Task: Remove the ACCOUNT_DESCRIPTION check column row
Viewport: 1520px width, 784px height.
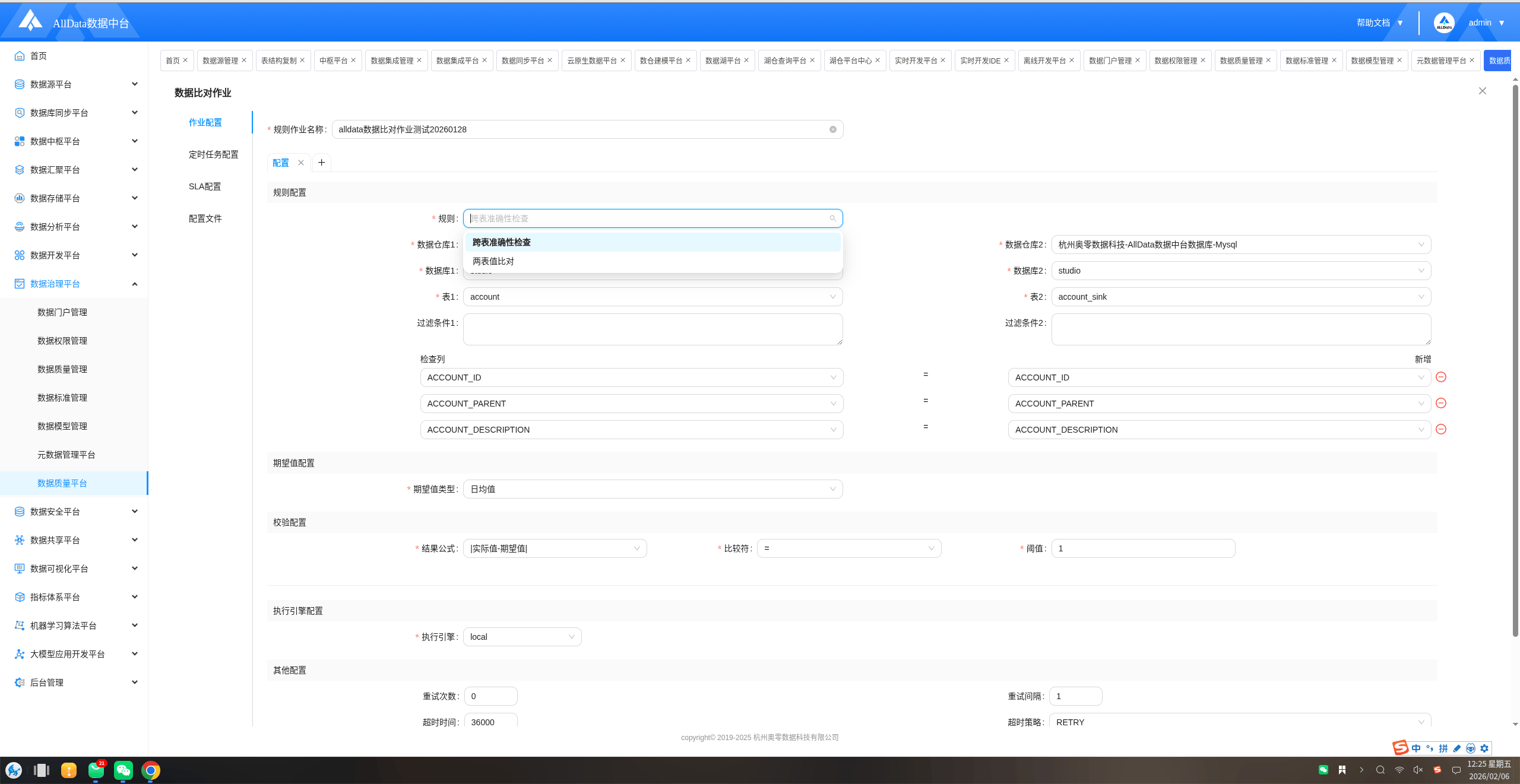Action: [x=1440, y=429]
